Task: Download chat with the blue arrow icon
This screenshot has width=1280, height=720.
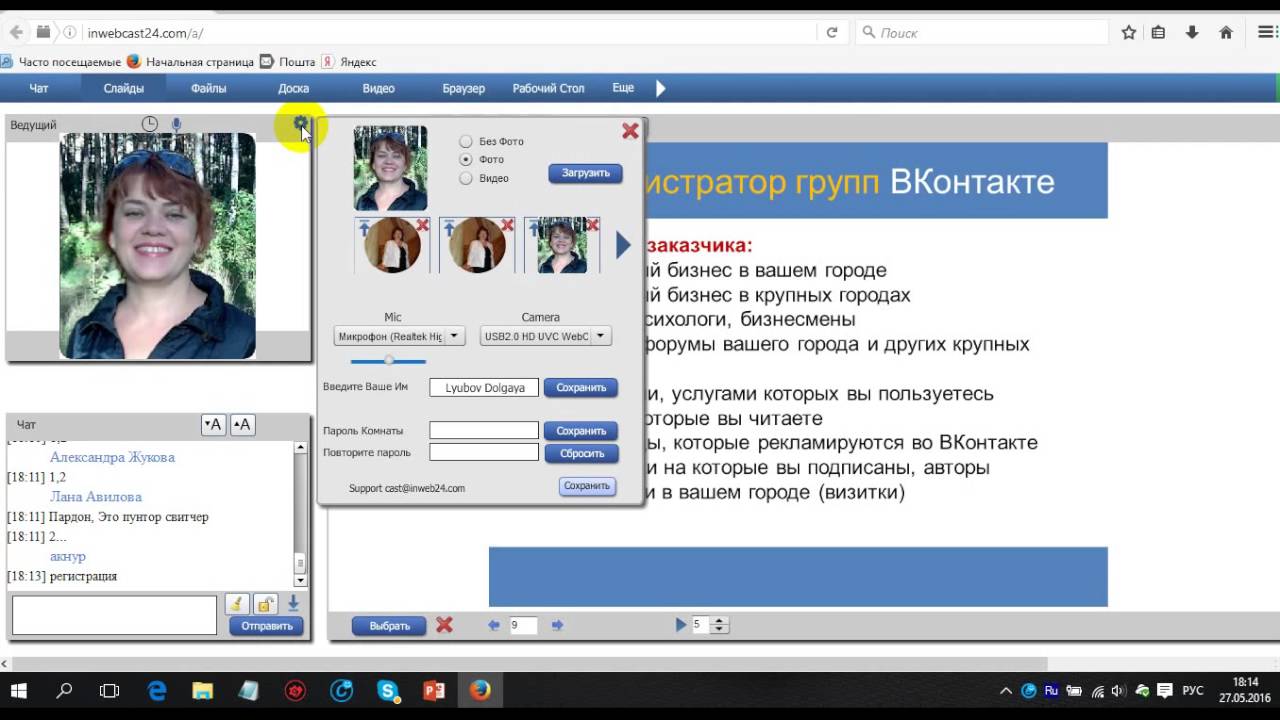Action: point(293,603)
